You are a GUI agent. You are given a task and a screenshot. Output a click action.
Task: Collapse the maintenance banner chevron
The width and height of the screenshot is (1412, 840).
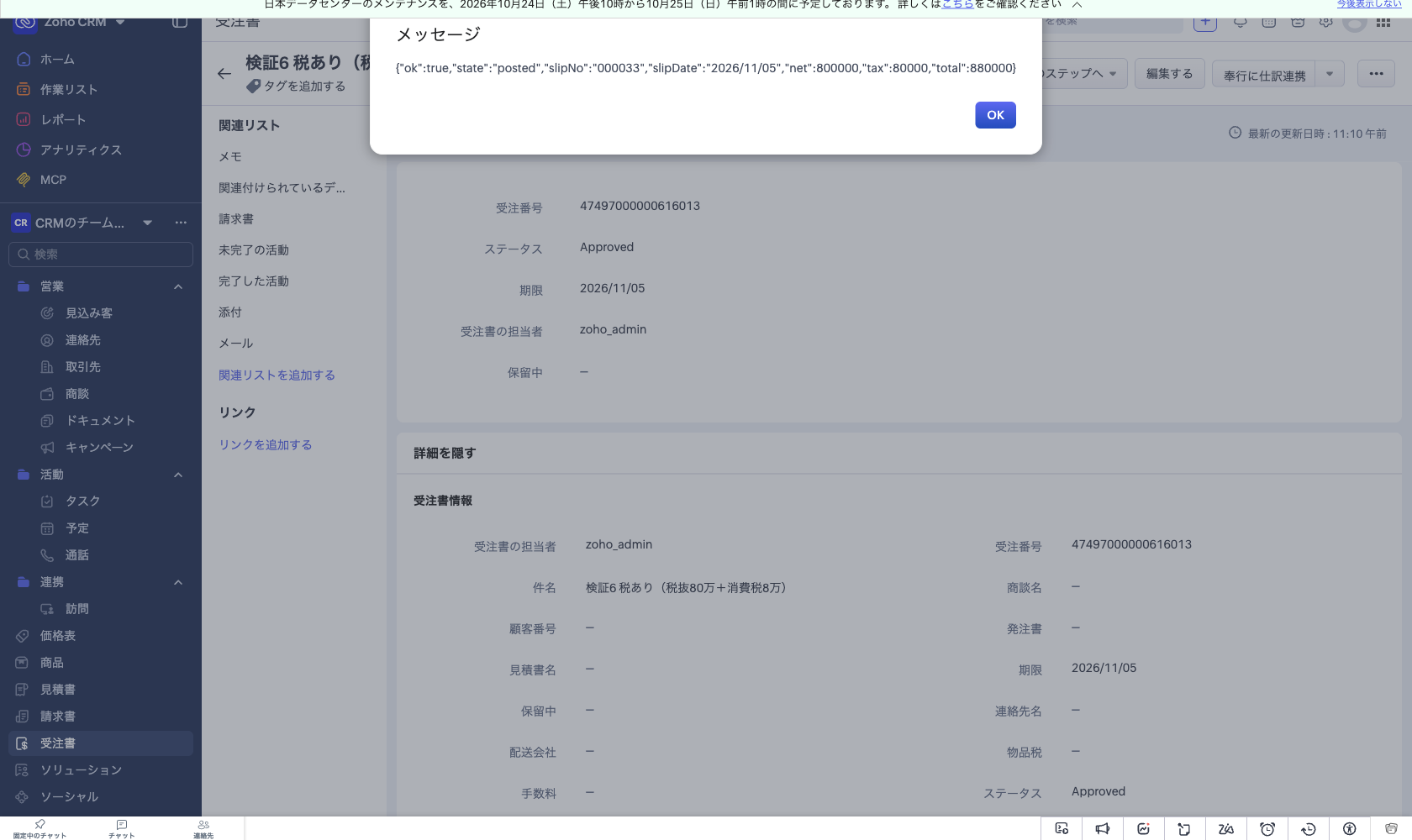1077,5
